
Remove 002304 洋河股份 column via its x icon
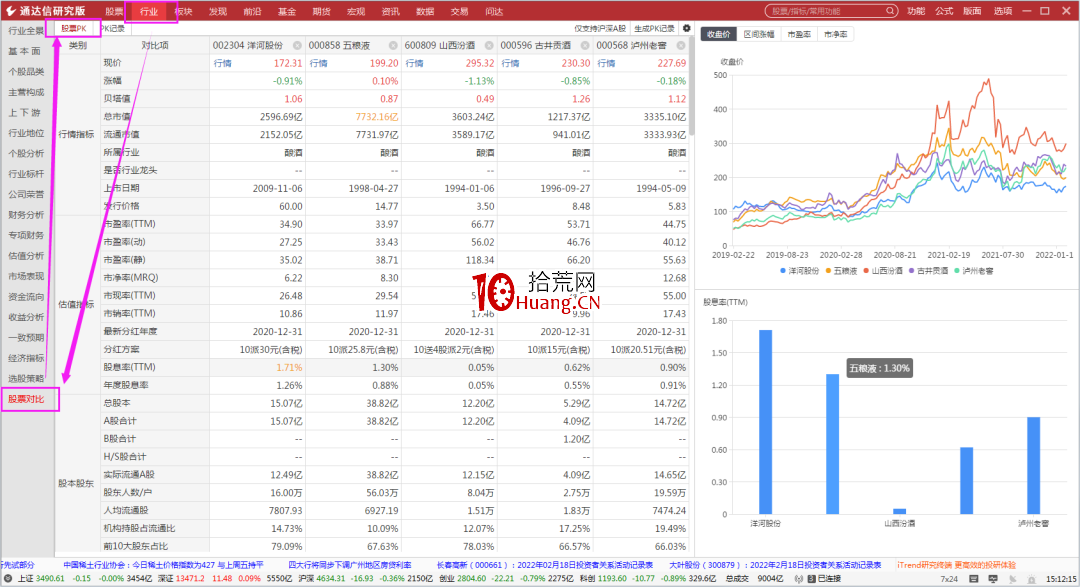297,45
